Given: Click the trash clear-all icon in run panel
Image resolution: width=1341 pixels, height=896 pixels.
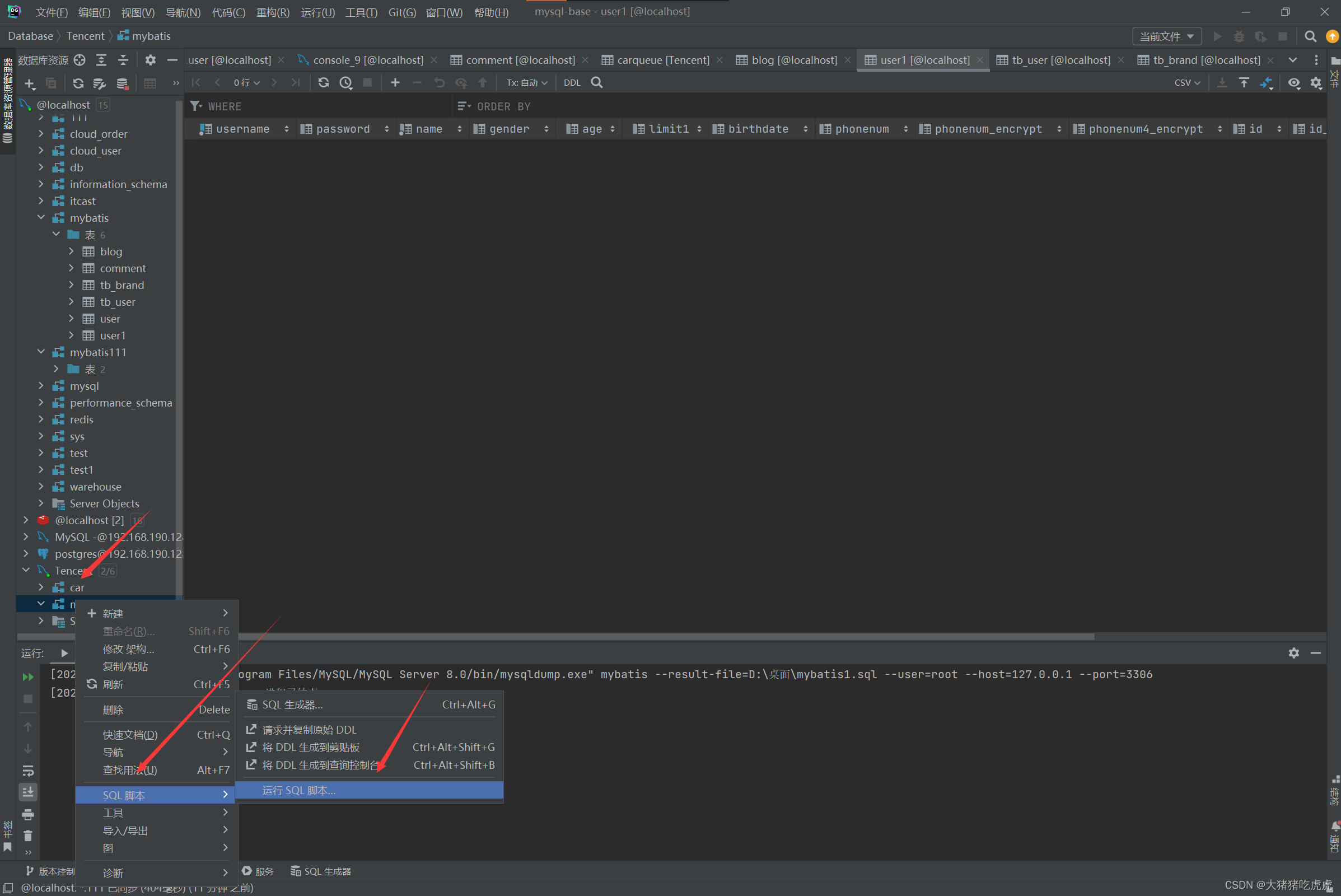Looking at the screenshot, I should (28, 836).
